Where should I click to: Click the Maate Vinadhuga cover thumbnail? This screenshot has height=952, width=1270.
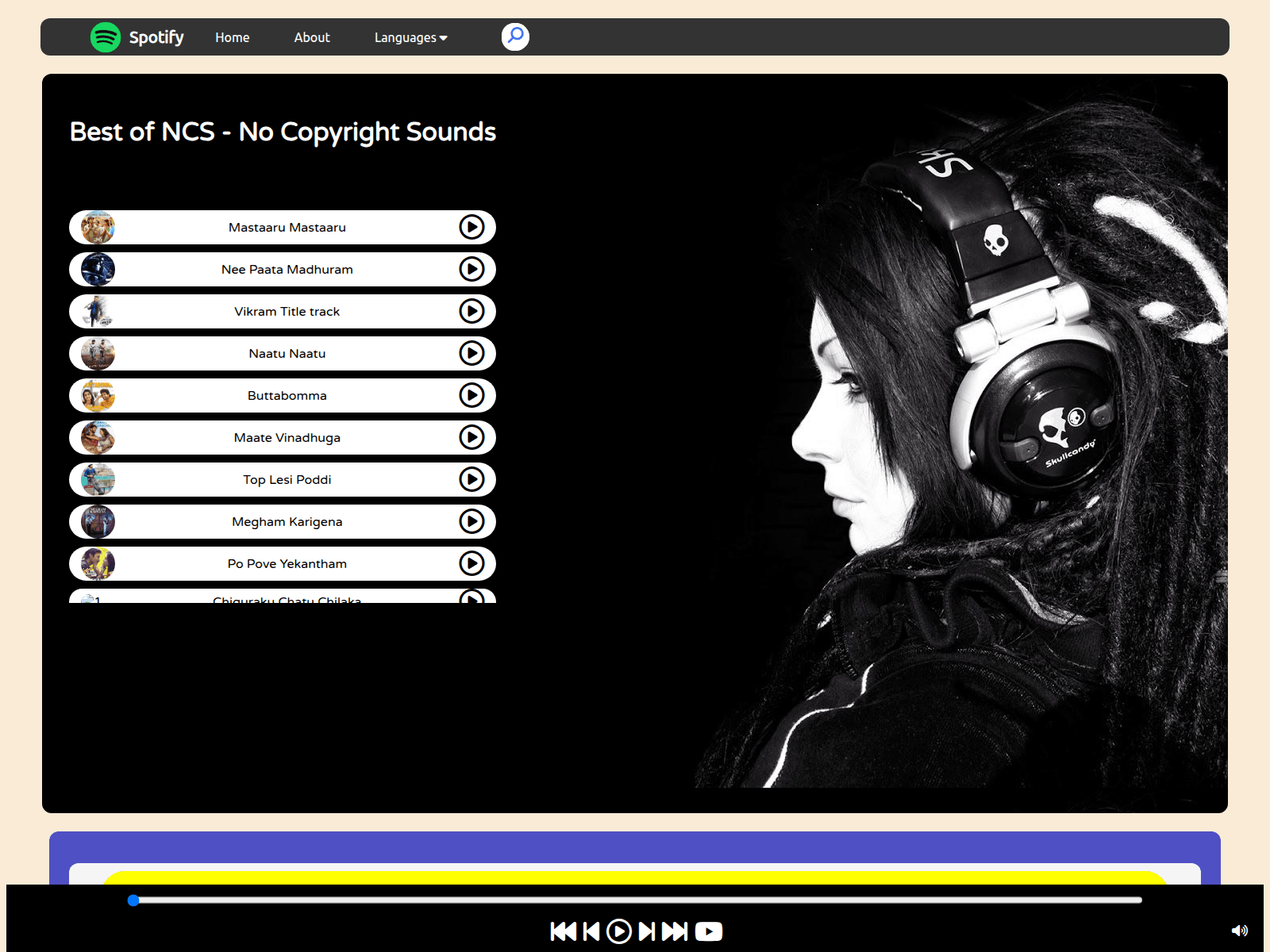click(x=98, y=437)
